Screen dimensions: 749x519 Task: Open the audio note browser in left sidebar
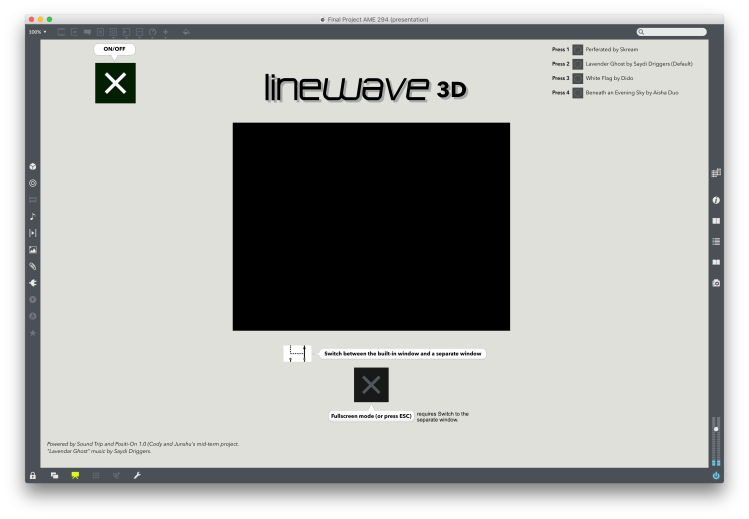point(32,216)
